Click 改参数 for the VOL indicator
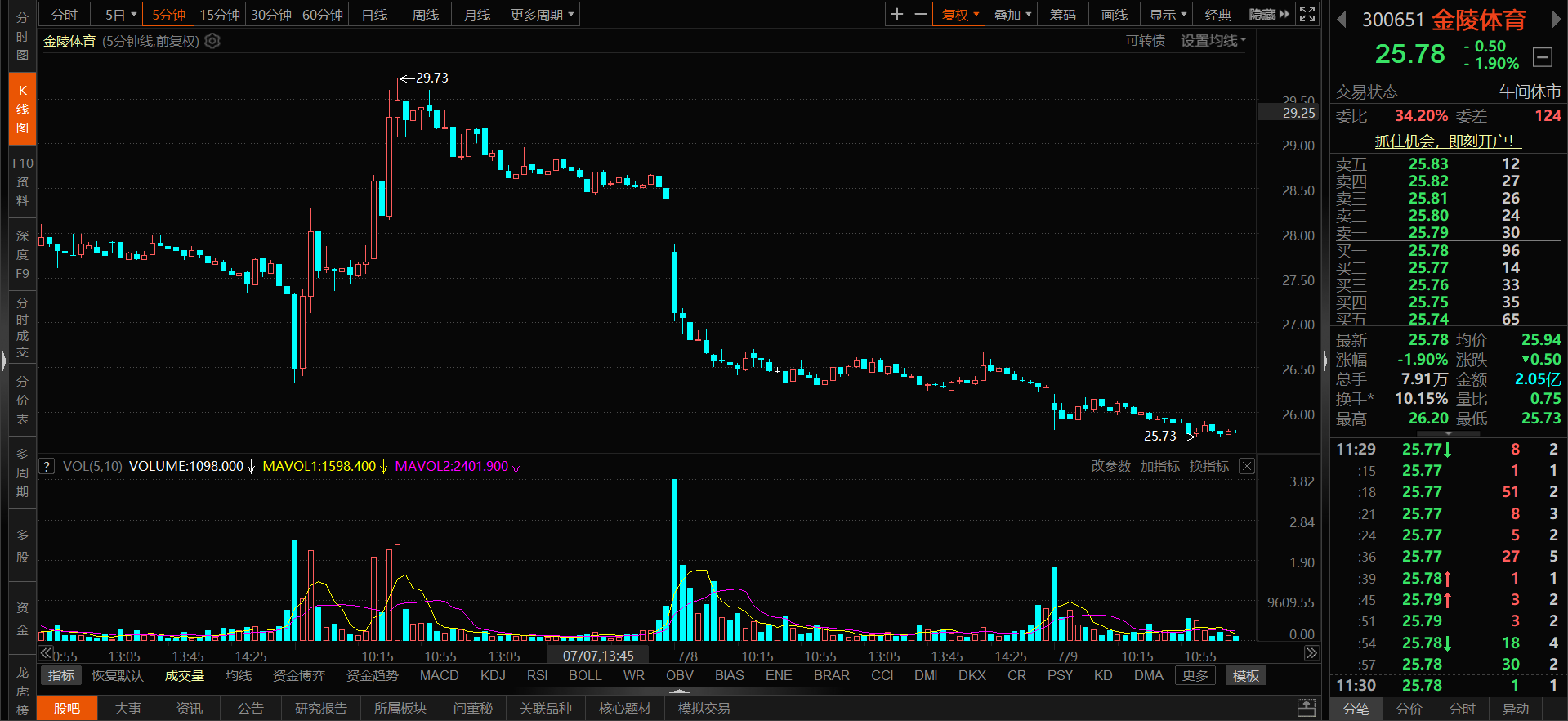 tap(1111, 466)
